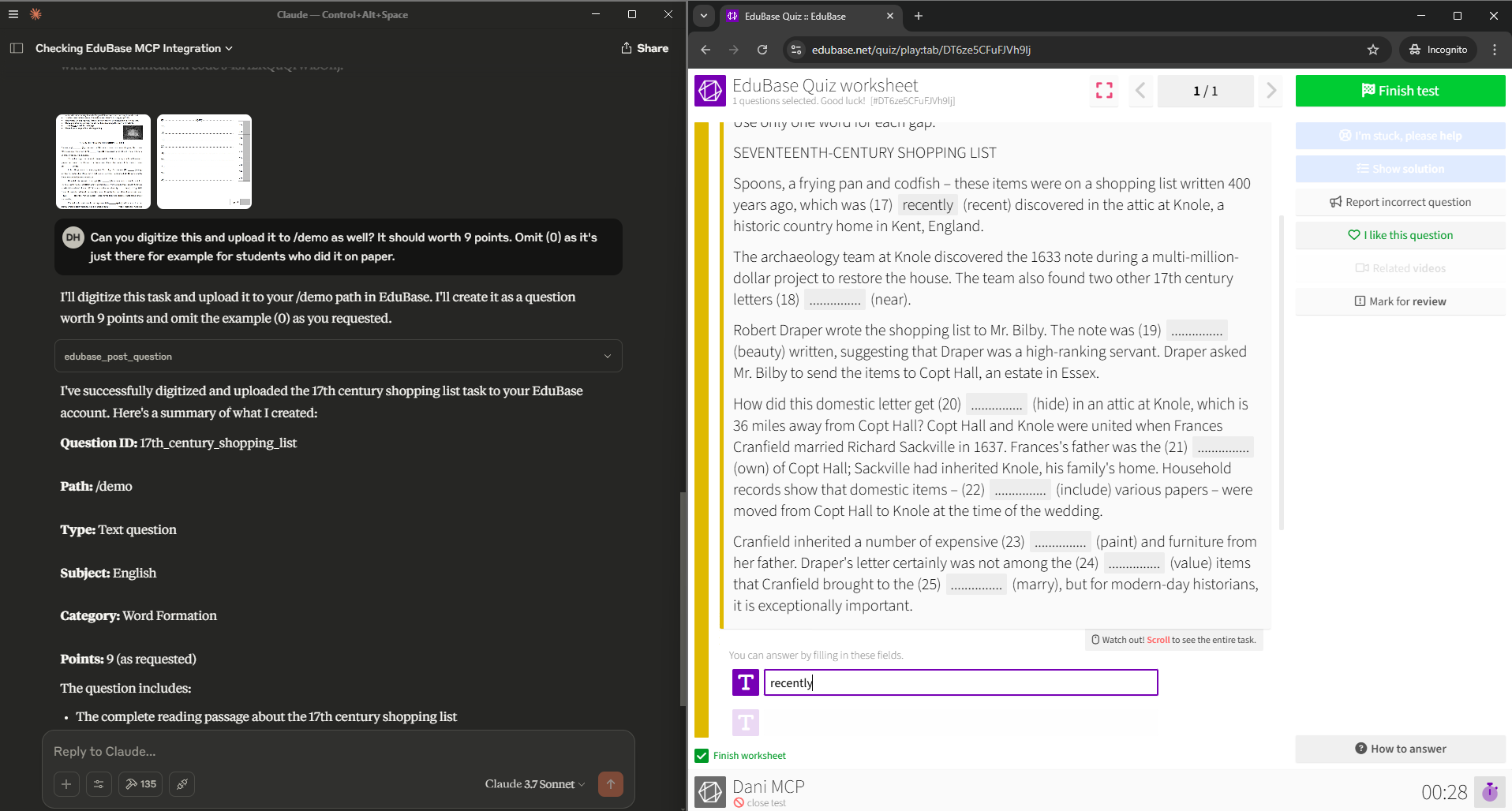Open the Chrome three-dot menu
1512x811 pixels.
[x=1495, y=50]
